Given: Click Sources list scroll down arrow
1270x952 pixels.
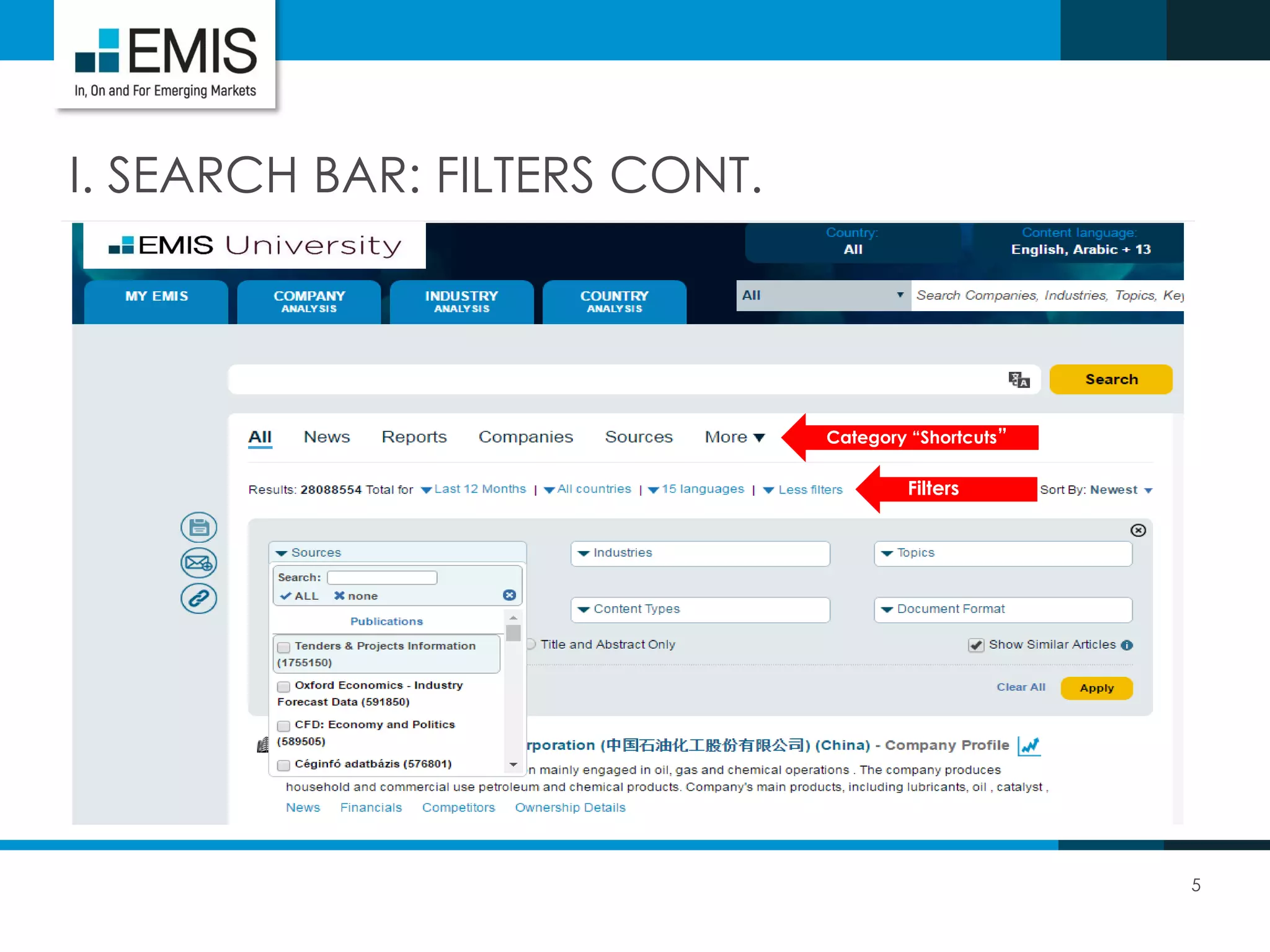Looking at the screenshot, I should coord(513,765).
